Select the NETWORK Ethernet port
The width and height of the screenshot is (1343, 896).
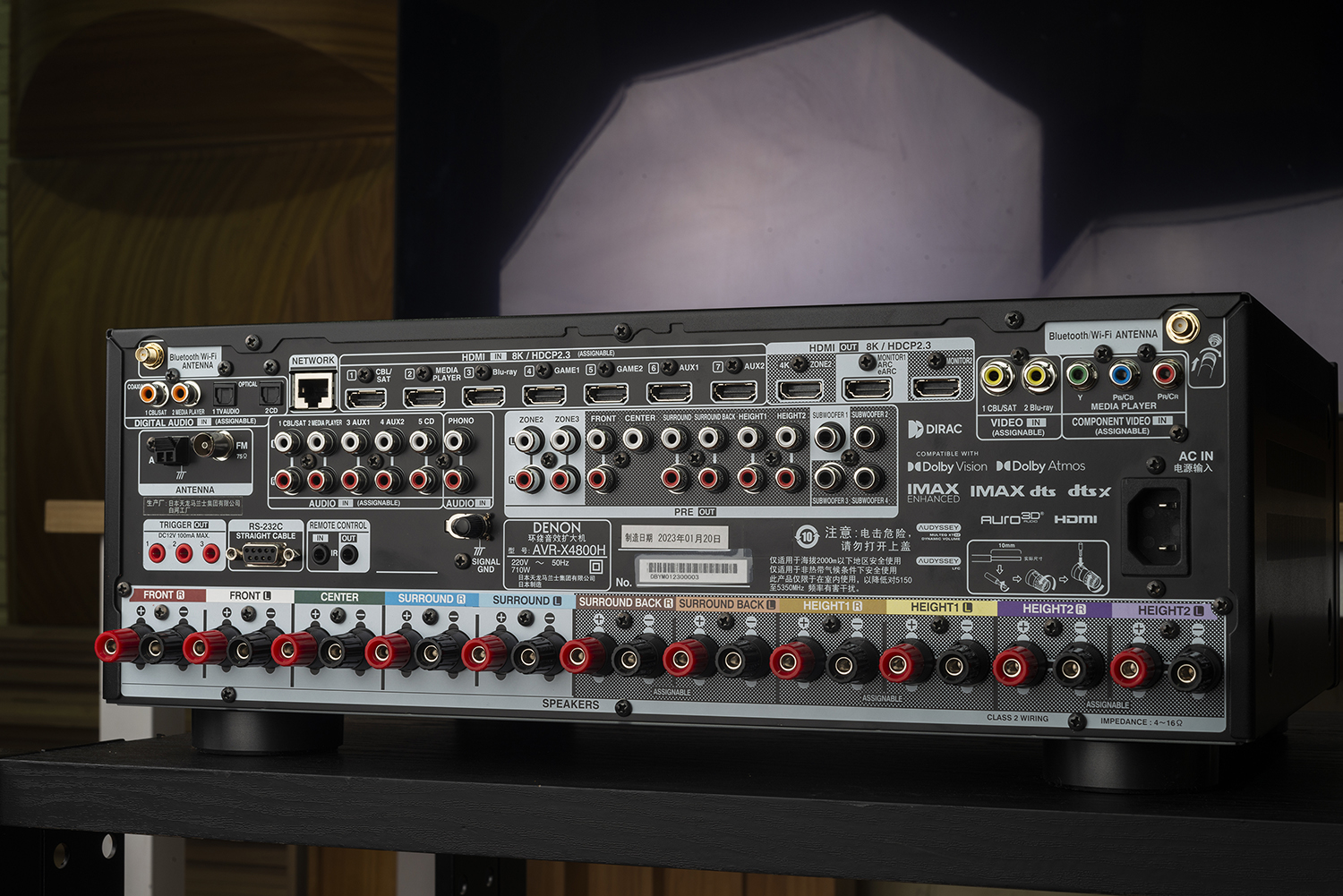[315, 389]
